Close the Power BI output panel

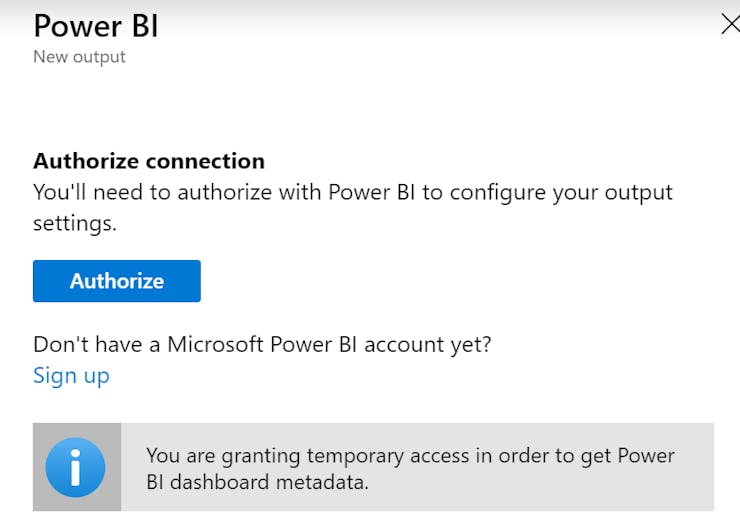tap(729, 25)
